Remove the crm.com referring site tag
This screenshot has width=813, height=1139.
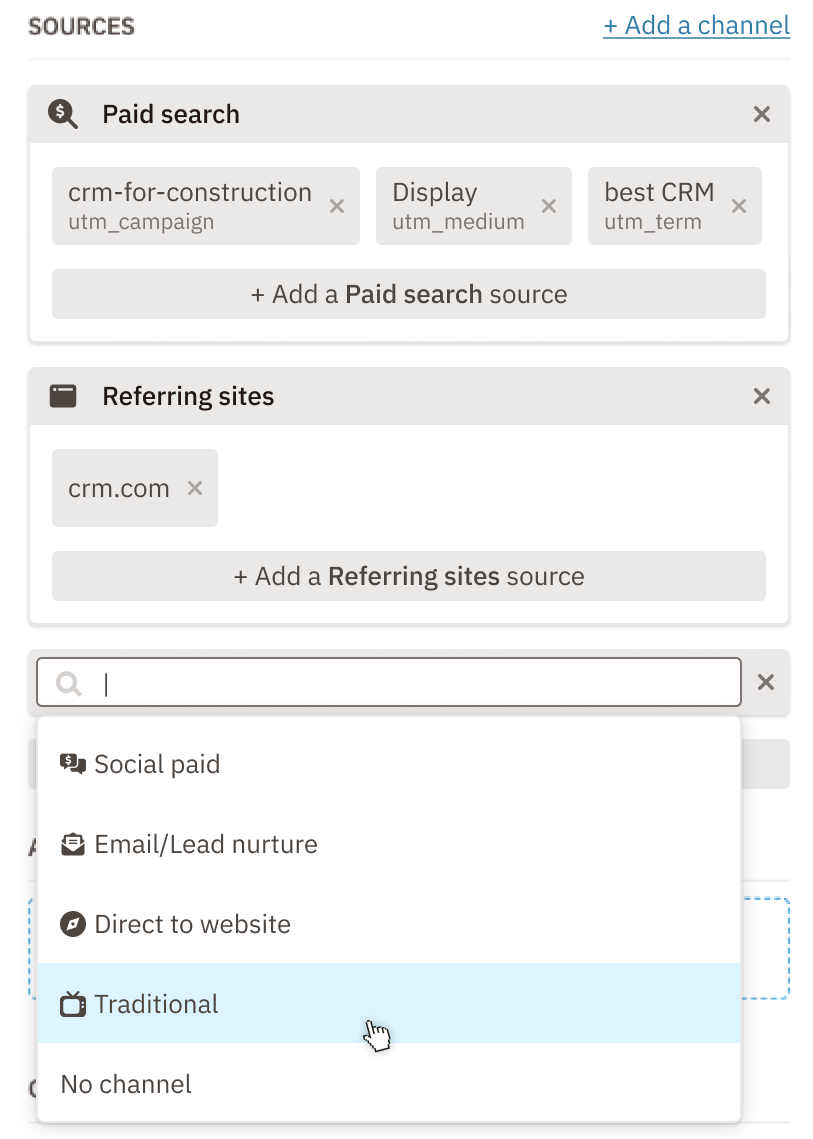(193, 488)
